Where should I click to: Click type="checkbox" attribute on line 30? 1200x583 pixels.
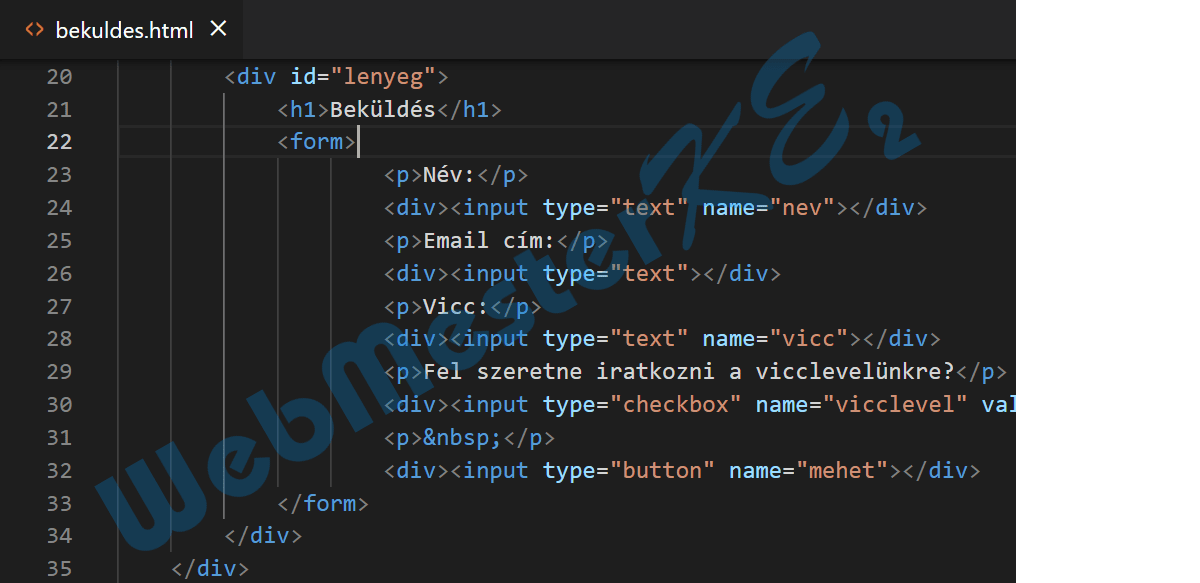tap(643, 404)
